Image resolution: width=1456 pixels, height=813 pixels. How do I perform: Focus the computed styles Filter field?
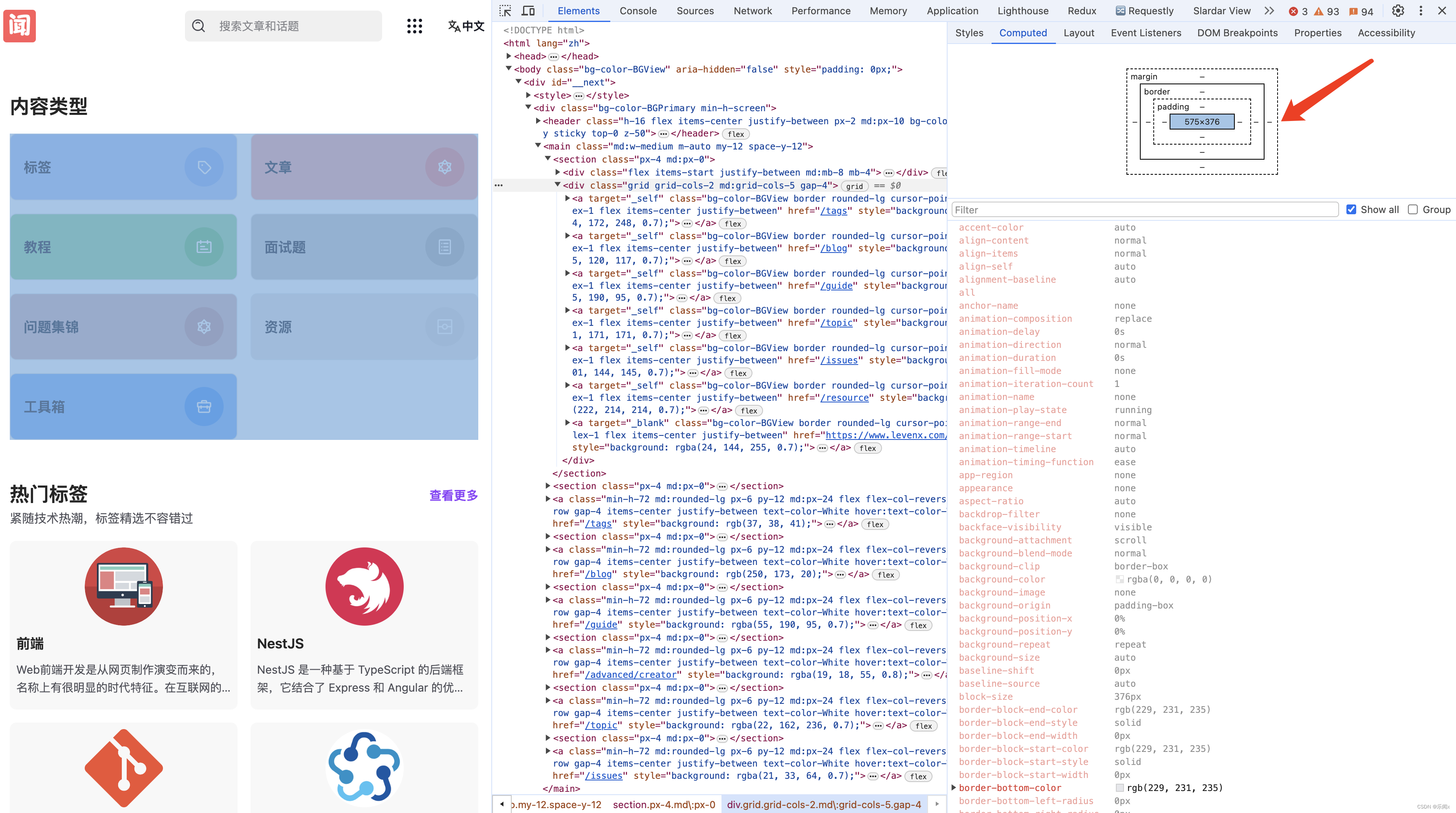coord(1145,210)
